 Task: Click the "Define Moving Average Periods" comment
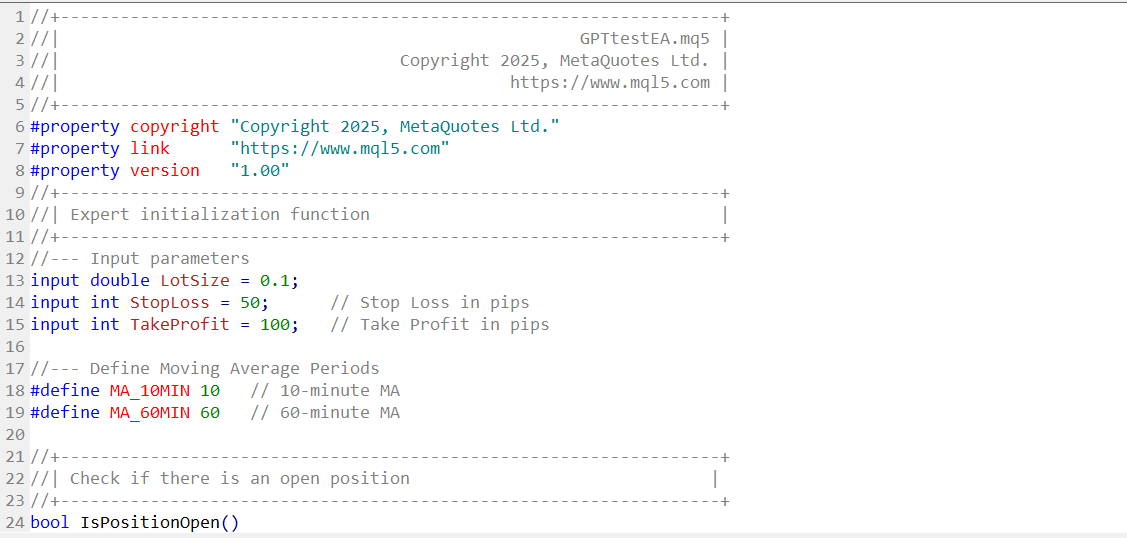[x=234, y=369]
